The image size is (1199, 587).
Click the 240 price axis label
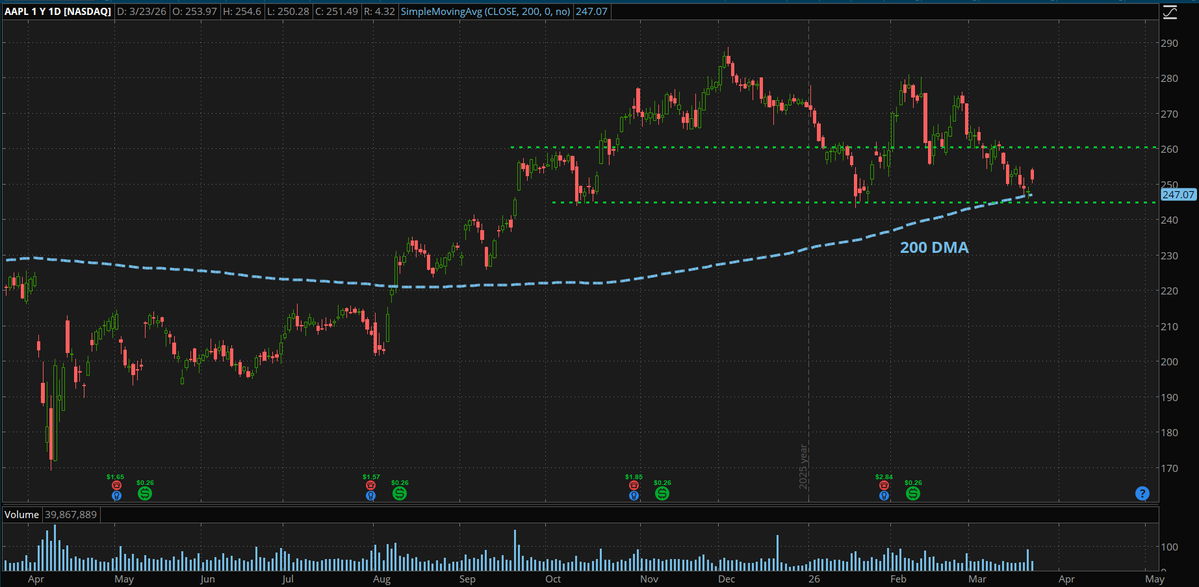1170,220
